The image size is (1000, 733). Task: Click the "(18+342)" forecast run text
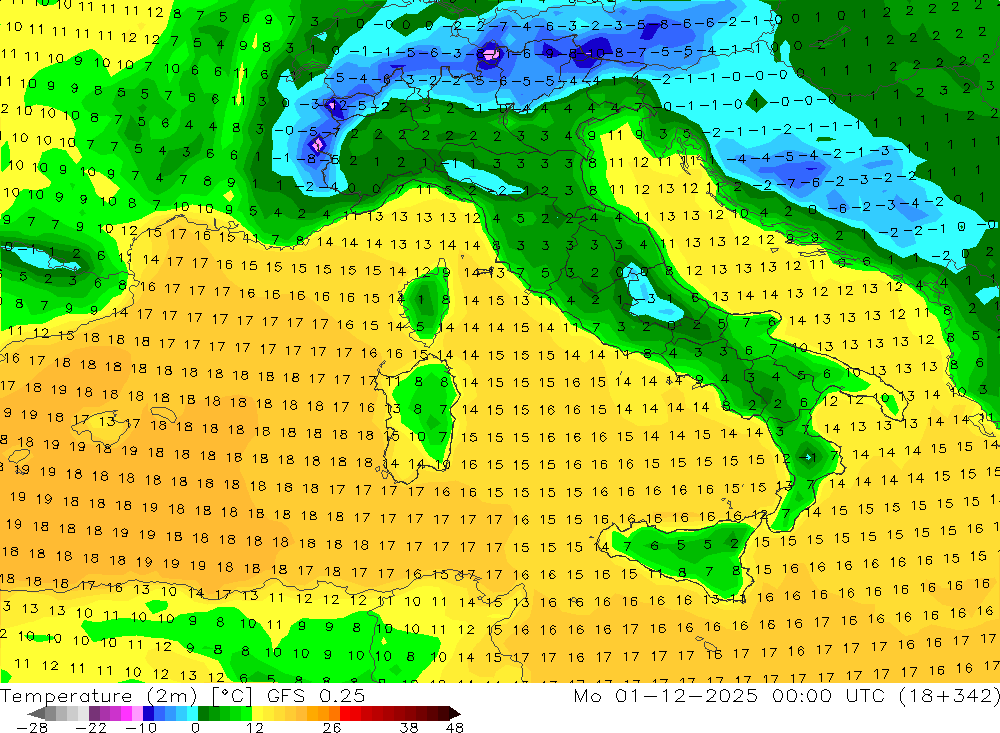coord(949,695)
